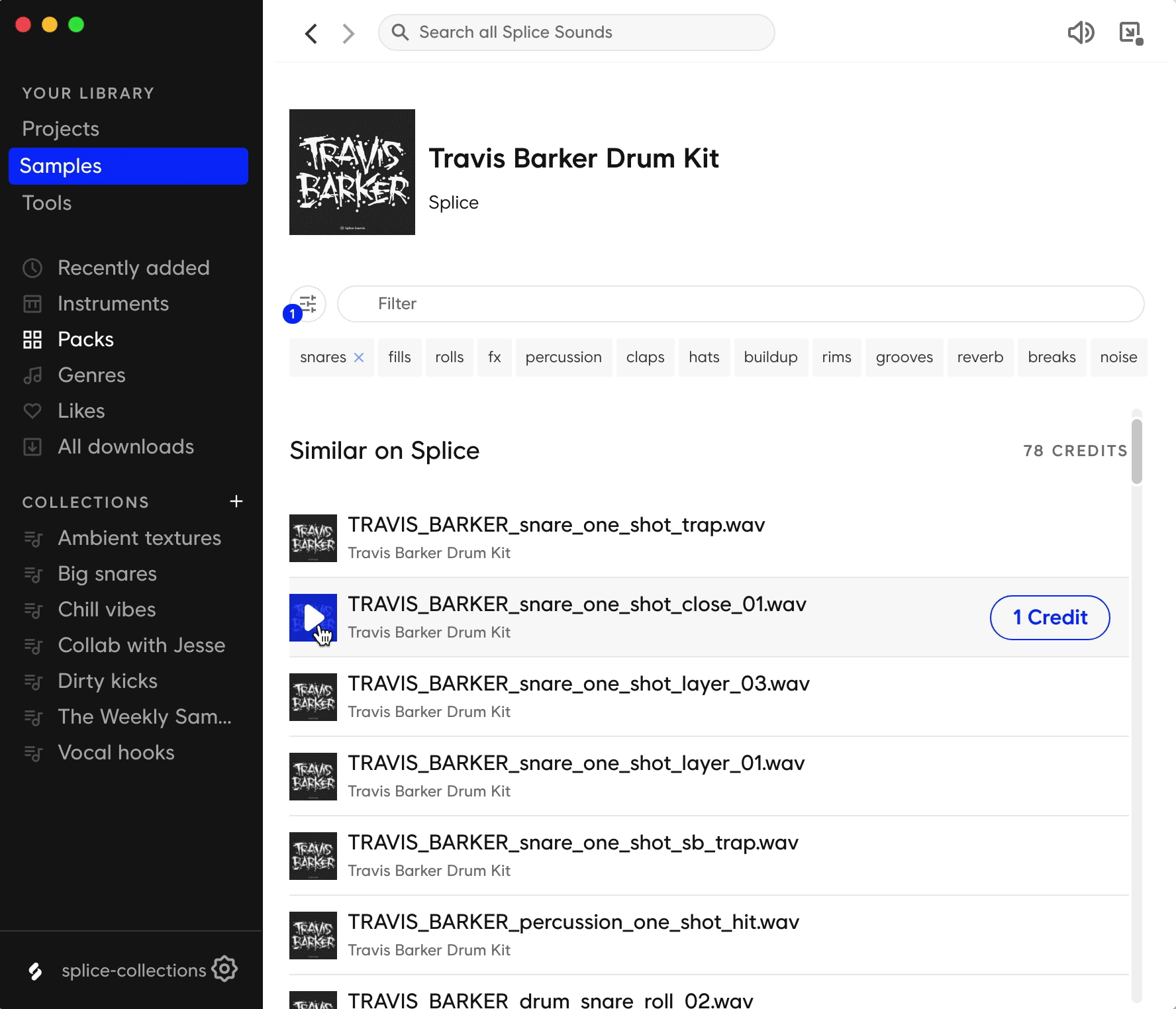Open the Dirty kicks collection
This screenshot has height=1009, width=1176.
pyautogui.click(x=107, y=681)
